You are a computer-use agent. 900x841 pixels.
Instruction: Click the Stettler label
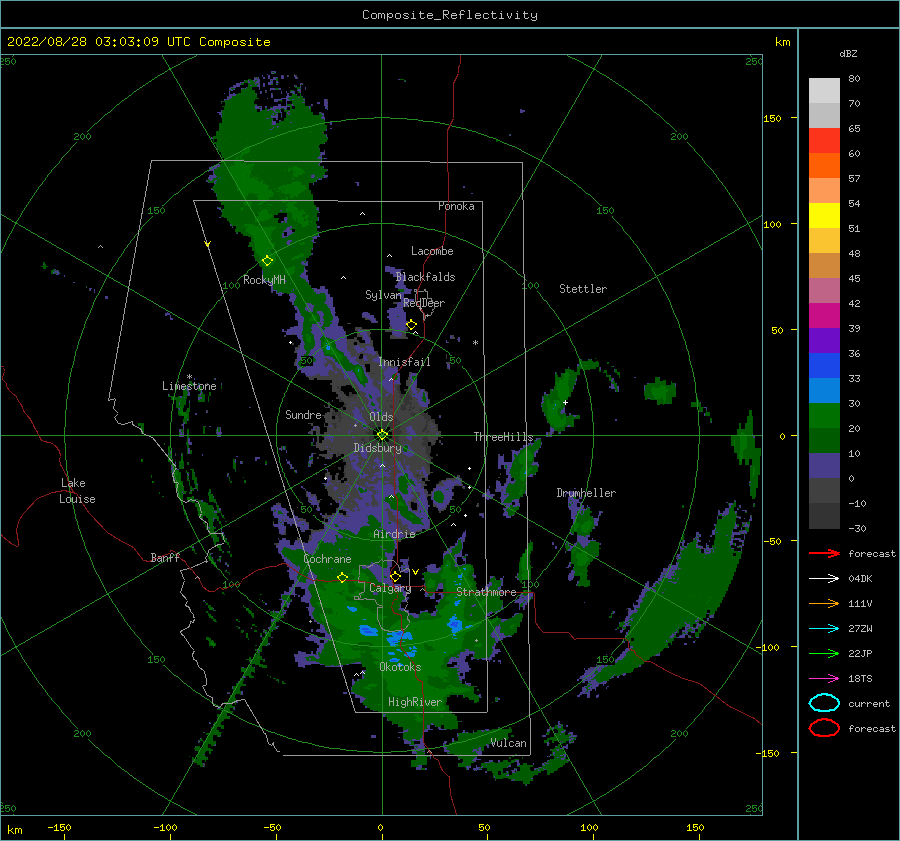point(583,289)
